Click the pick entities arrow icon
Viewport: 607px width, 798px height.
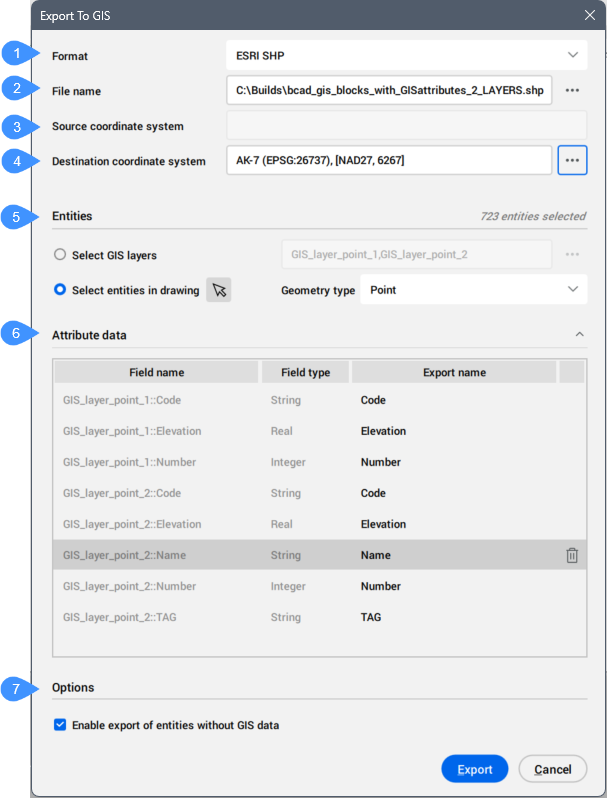[x=219, y=290]
